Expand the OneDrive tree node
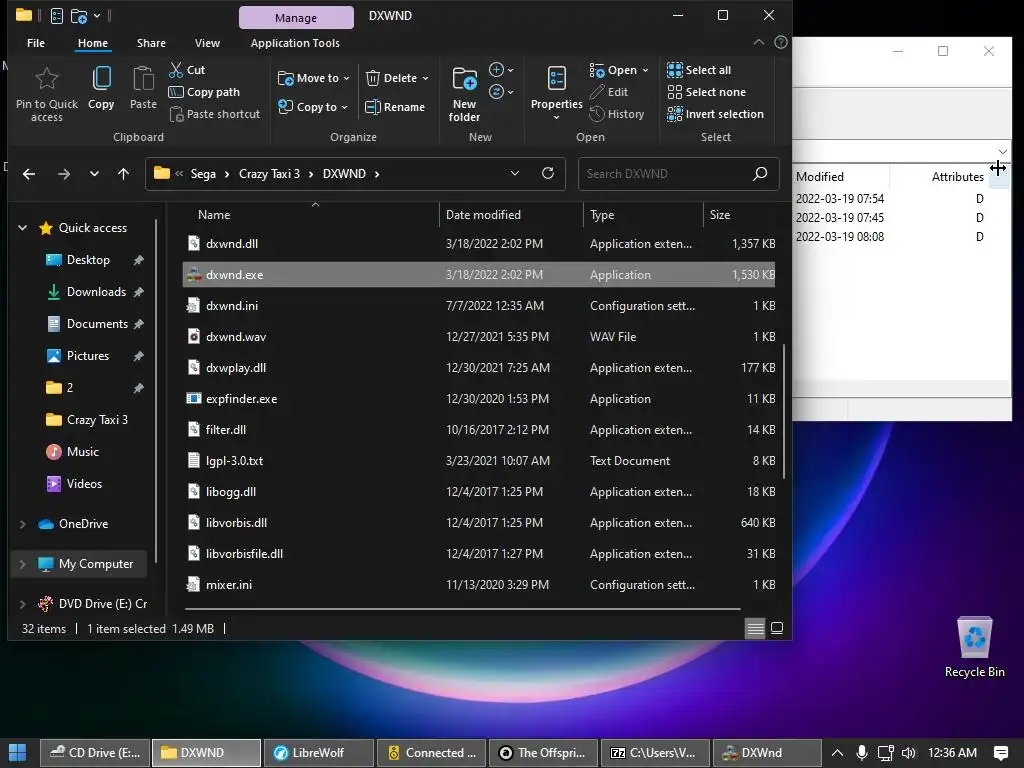 click(22, 524)
